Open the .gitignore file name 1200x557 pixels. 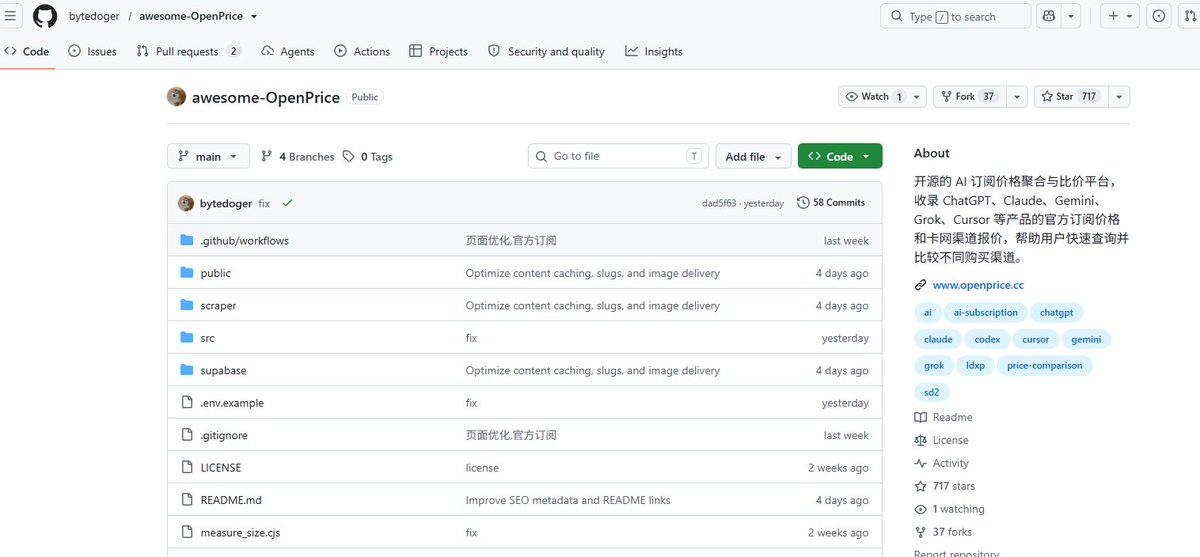[x=224, y=436]
